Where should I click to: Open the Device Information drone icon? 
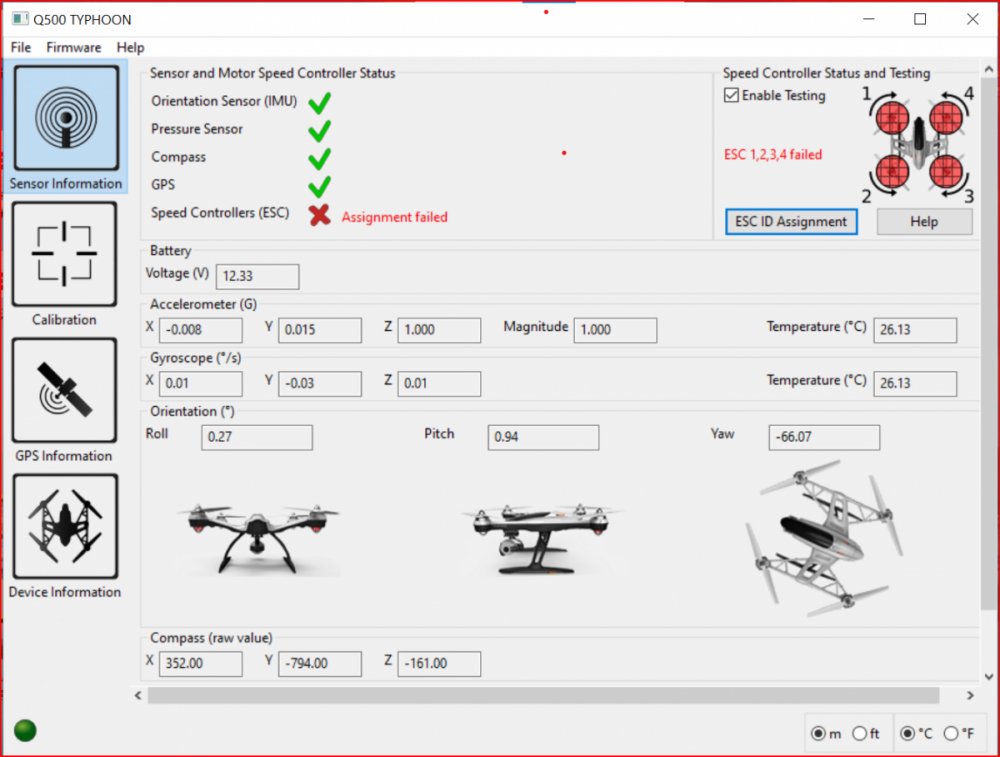click(x=65, y=526)
